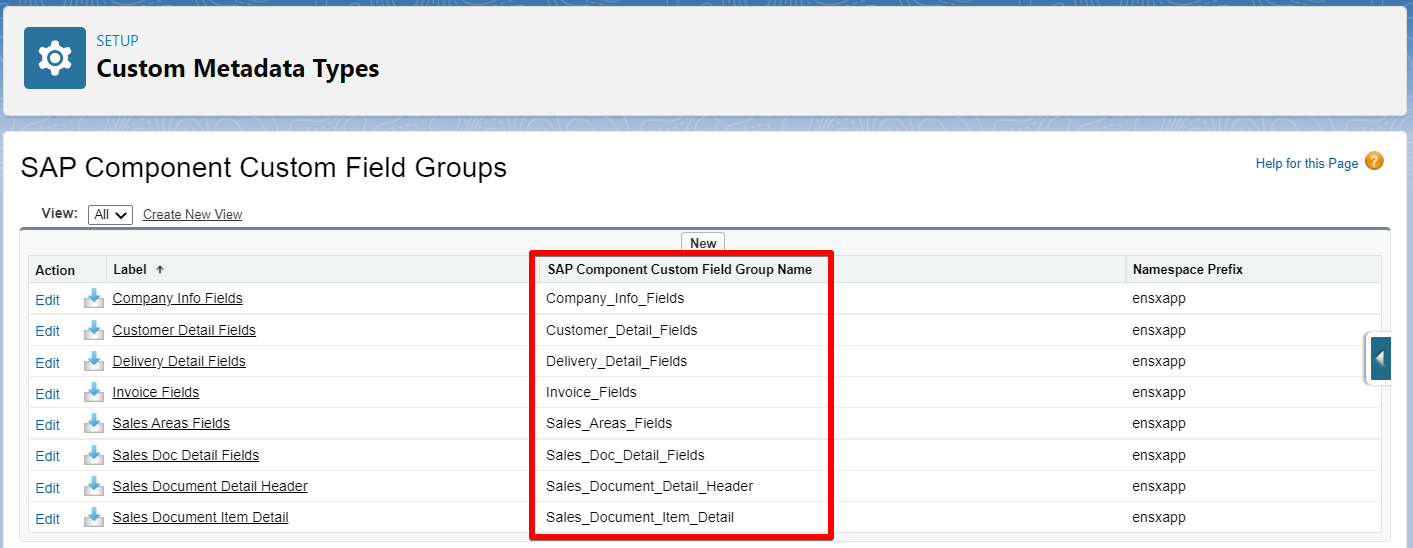Open the Invoice Fields label link
Screen dimensions: 1413x548
[x=155, y=392]
